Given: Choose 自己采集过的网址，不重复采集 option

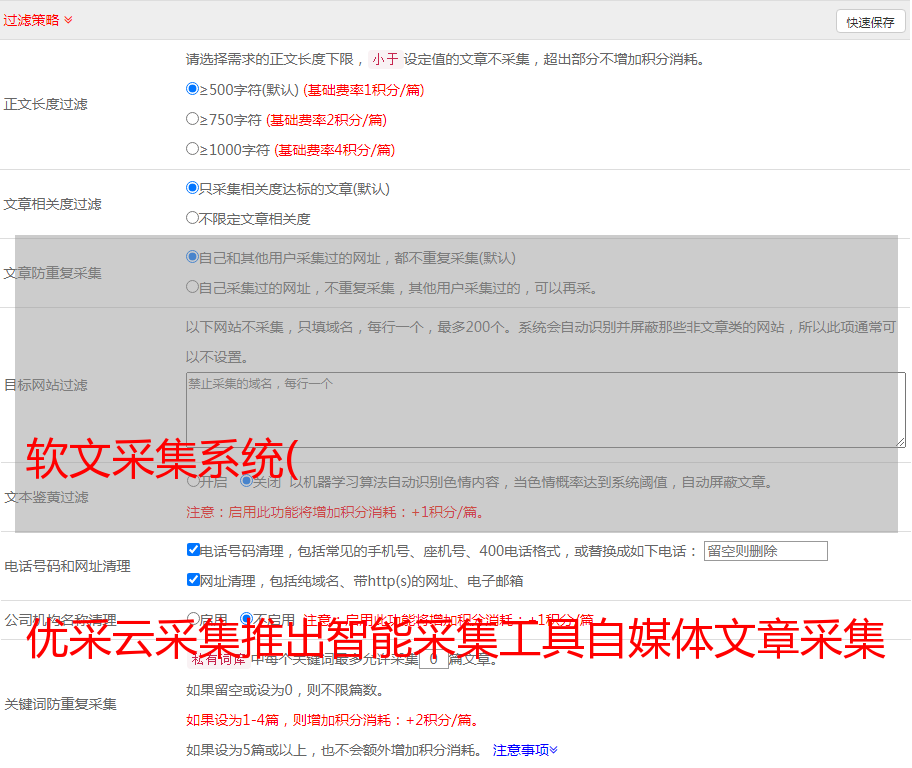Looking at the screenshot, I should tap(193, 287).
